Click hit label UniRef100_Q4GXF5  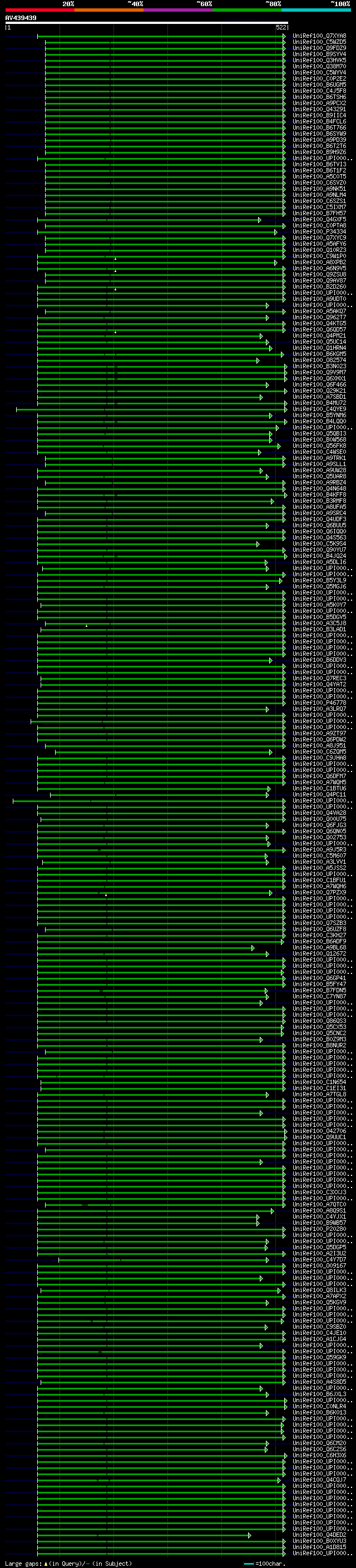(x=319, y=220)
